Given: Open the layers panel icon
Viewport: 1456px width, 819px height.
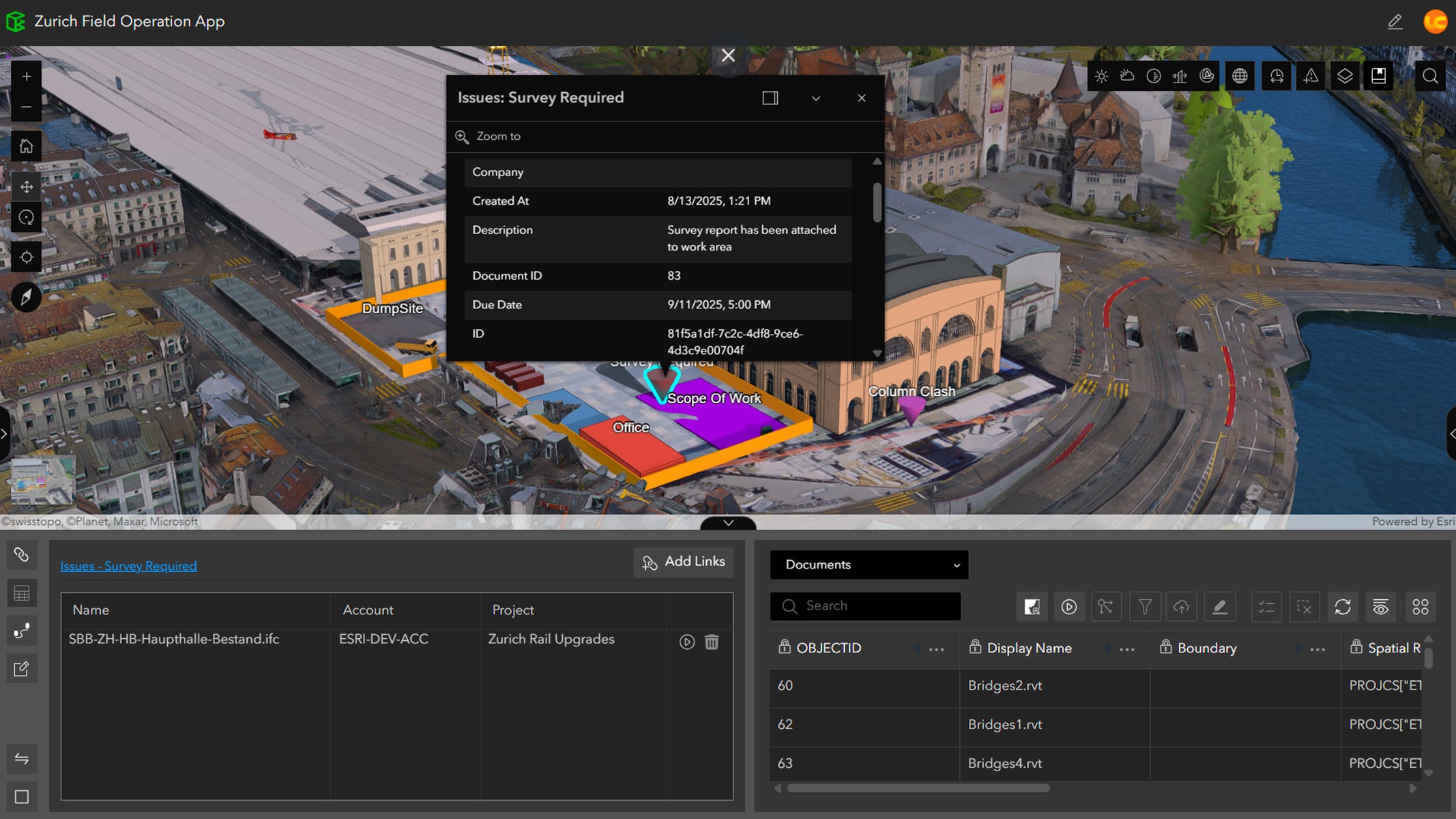Looking at the screenshot, I should [x=1344, y=76].
